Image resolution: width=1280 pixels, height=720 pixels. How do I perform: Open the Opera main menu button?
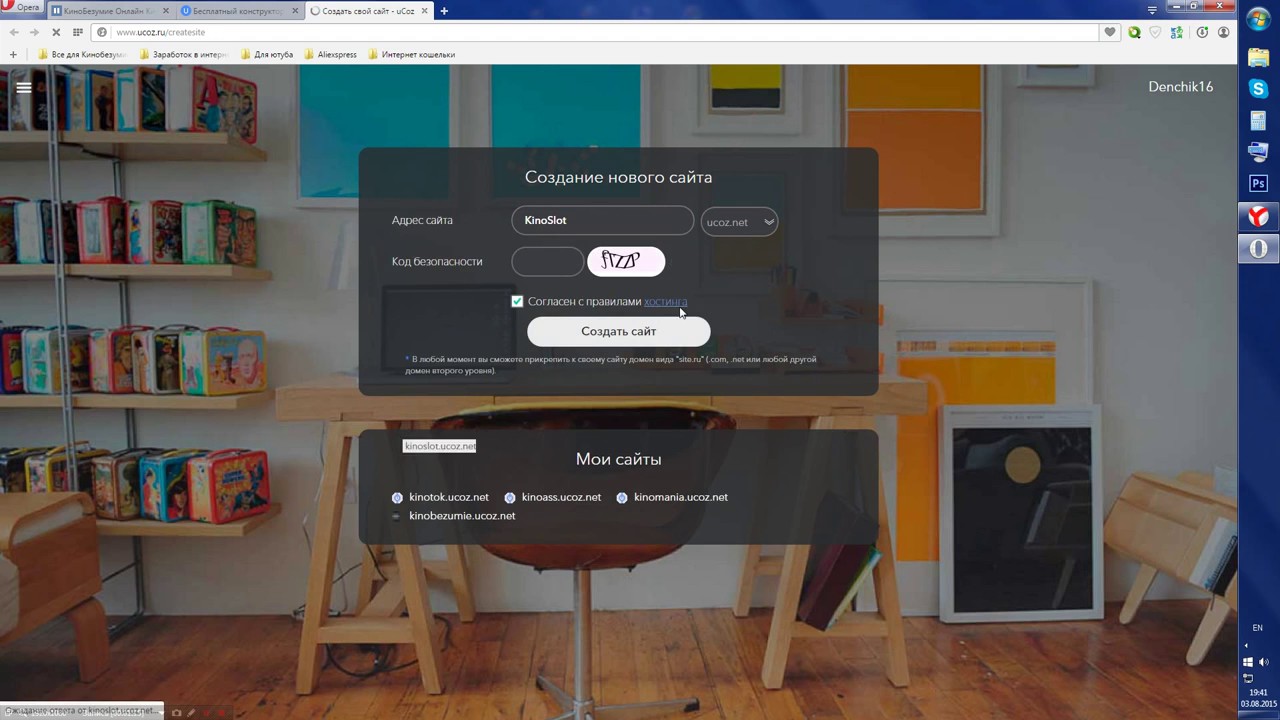[21, 8]
